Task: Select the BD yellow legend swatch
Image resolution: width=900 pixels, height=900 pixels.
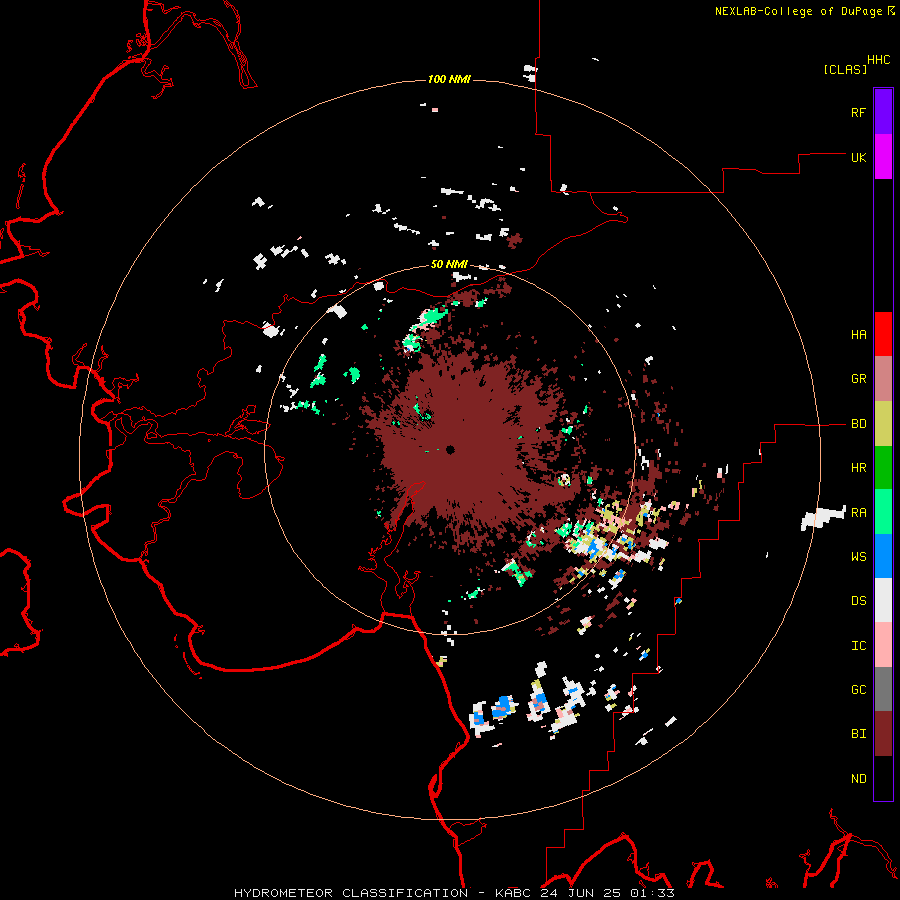Action: tap(883, 424)
